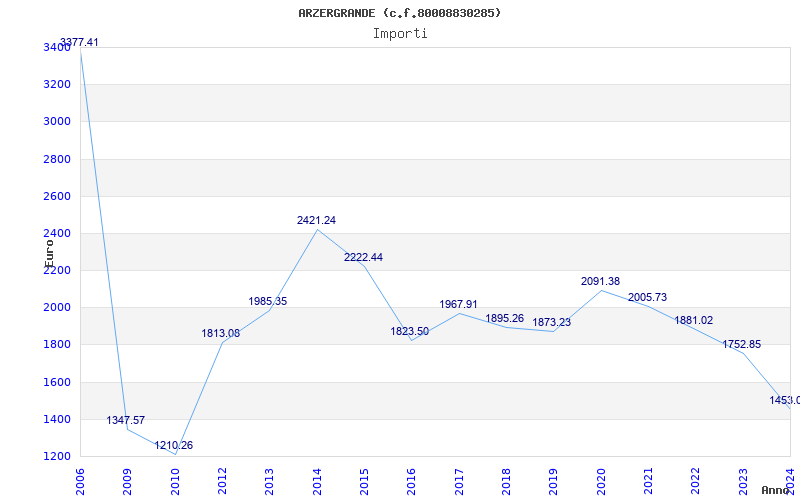Screen dimensions: 800x500
Task: Click the 1210.26 data label
Action: tap(173, 445)
